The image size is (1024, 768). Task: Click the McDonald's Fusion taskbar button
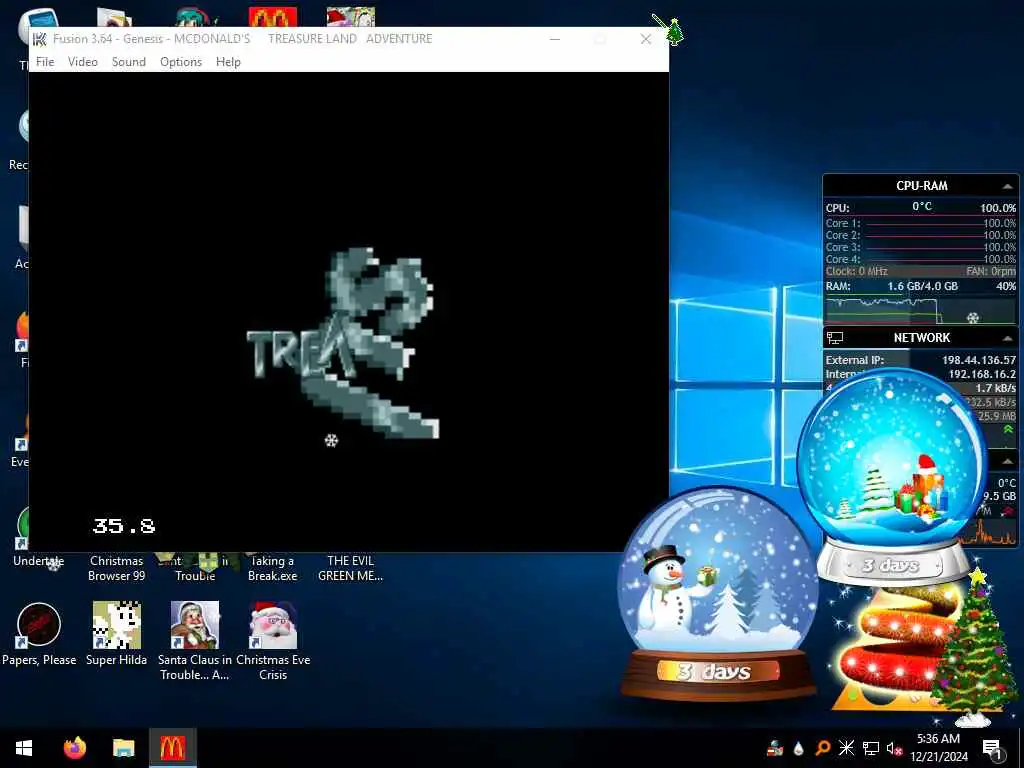point(172,748)
